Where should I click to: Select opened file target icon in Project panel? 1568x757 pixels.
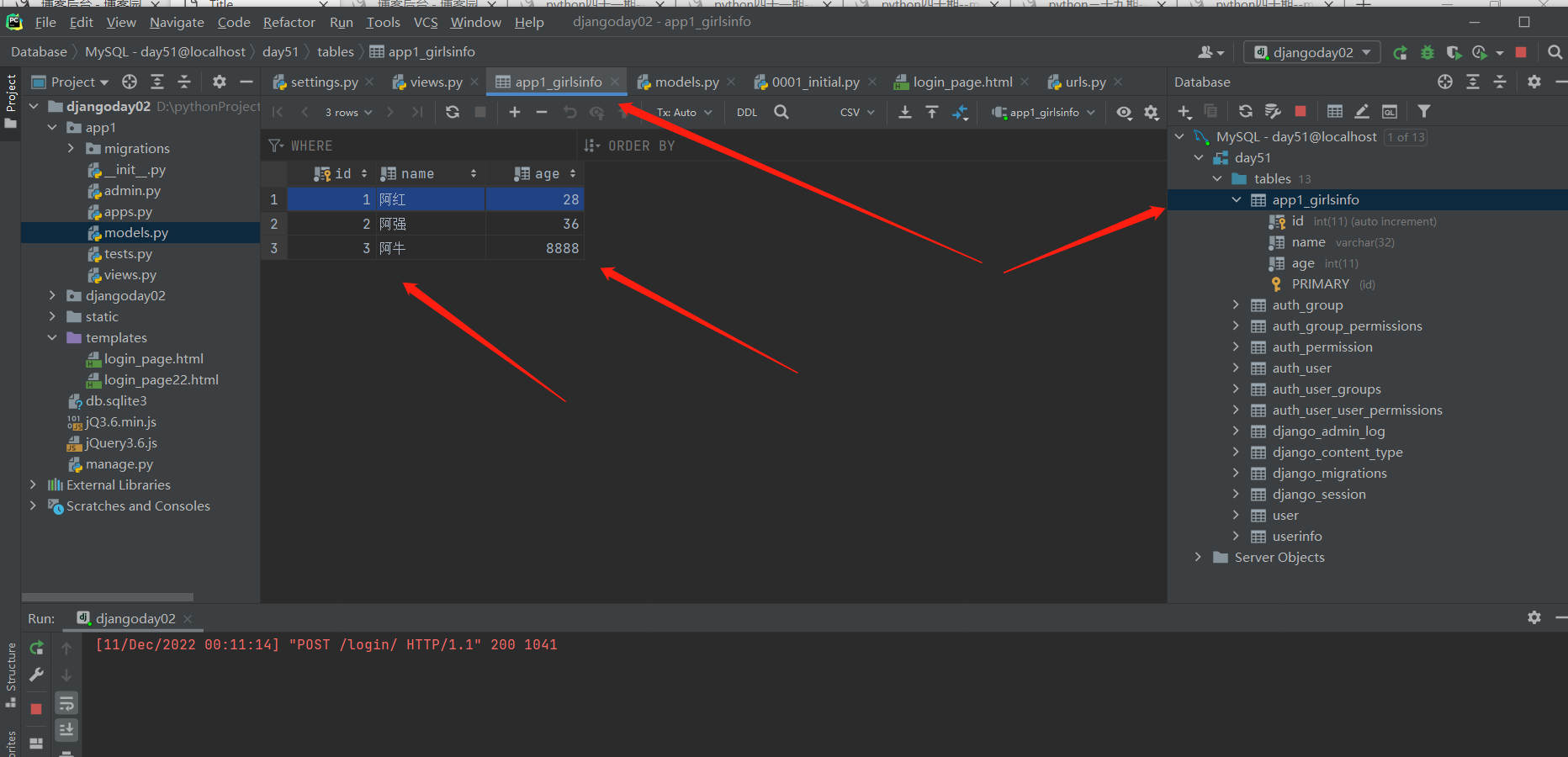pyautogui.click(x=130, y=82)
